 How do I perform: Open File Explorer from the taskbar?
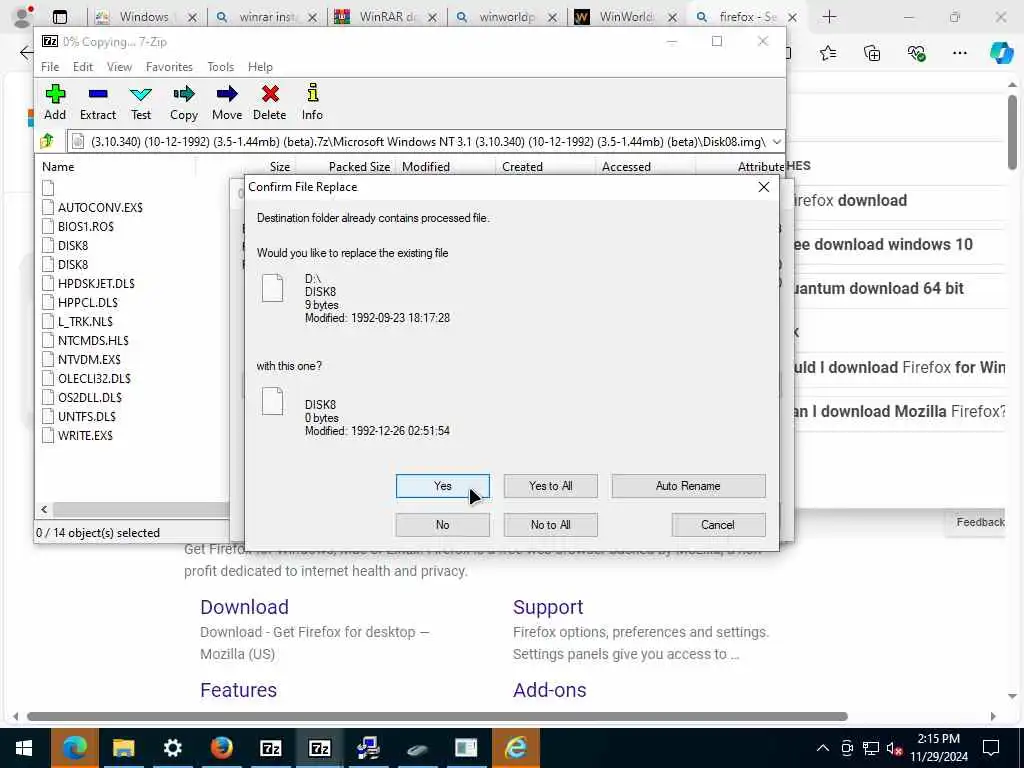coord(123,748)
